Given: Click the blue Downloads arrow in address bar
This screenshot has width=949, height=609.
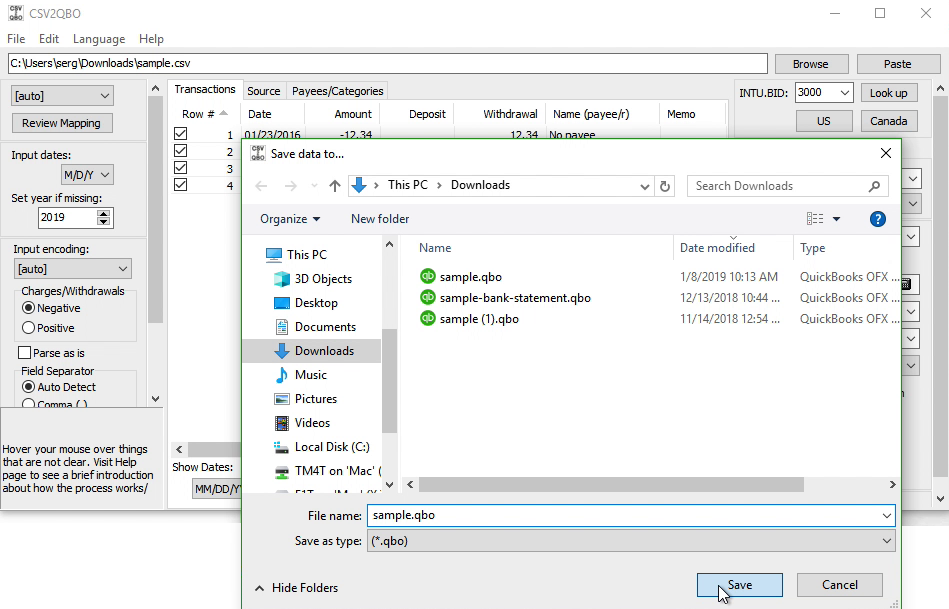Looking at the screenshot, I should pyautogui.click(x=359, y=185).
